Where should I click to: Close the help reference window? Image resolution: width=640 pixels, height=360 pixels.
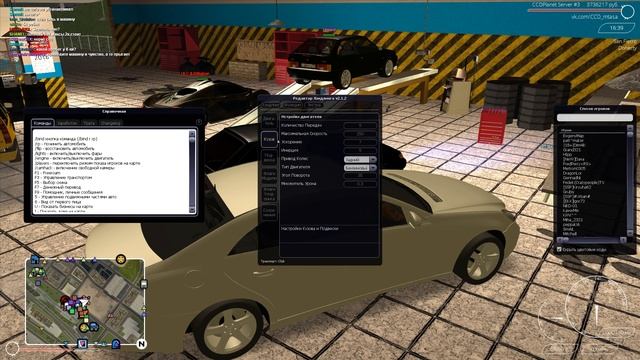click(199, 122)
